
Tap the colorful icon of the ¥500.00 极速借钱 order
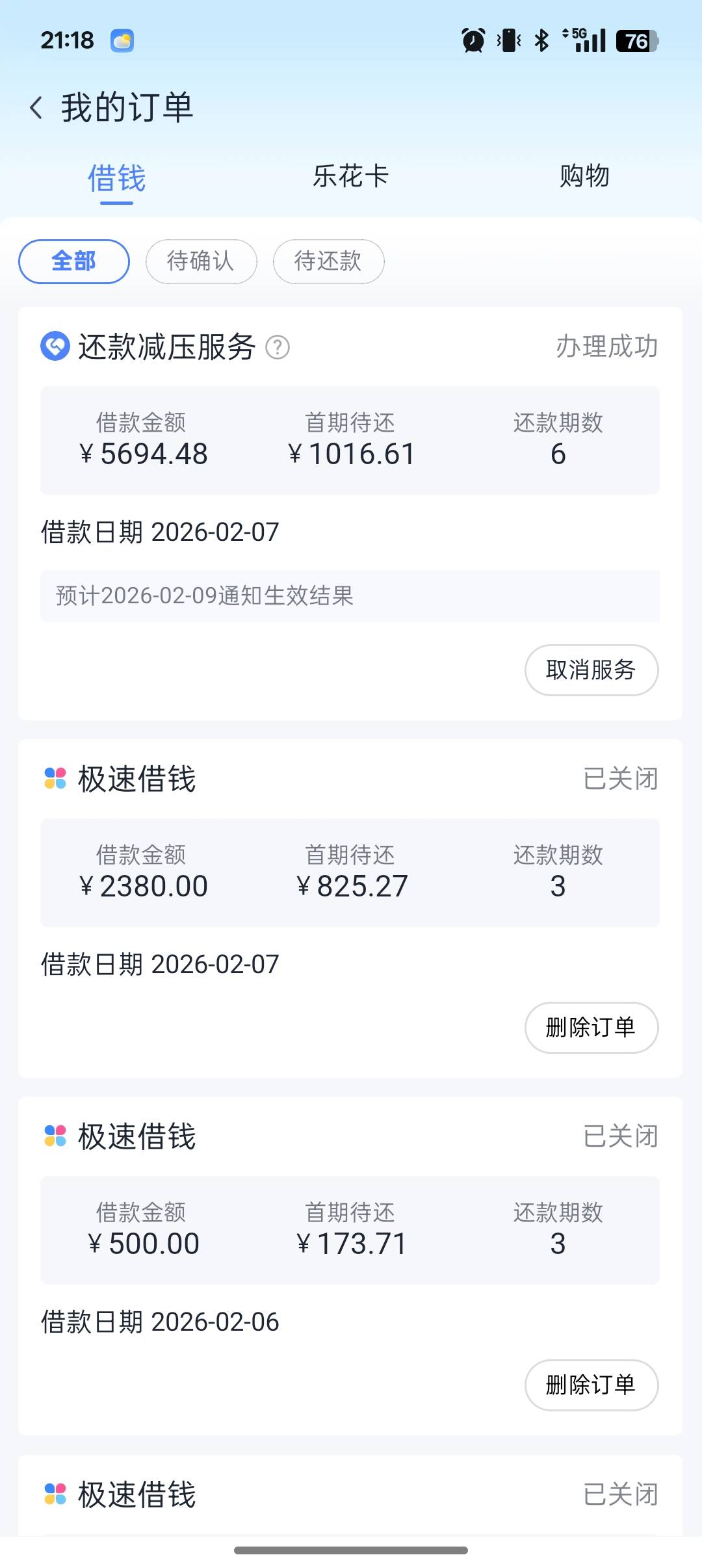pos(55,1136)
